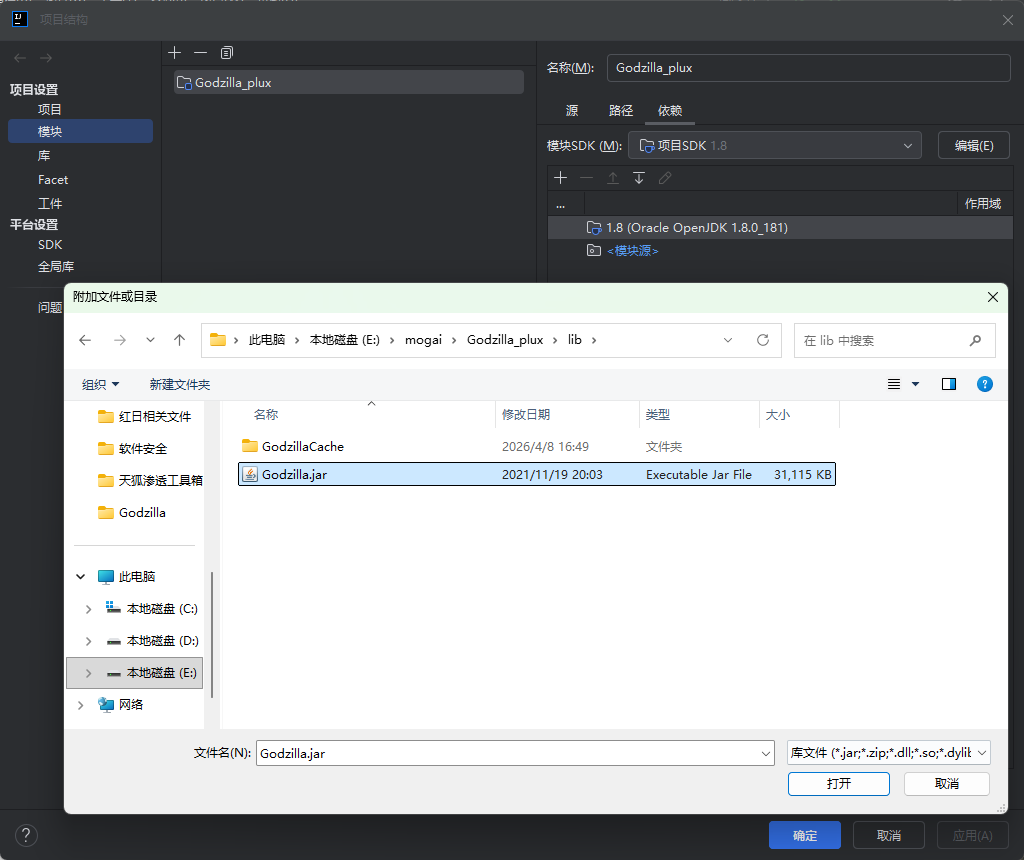This screenshot has height=860, width=1024.
Task: Select the Godzilla.jar file row
Action: click(x=537, y=475)
